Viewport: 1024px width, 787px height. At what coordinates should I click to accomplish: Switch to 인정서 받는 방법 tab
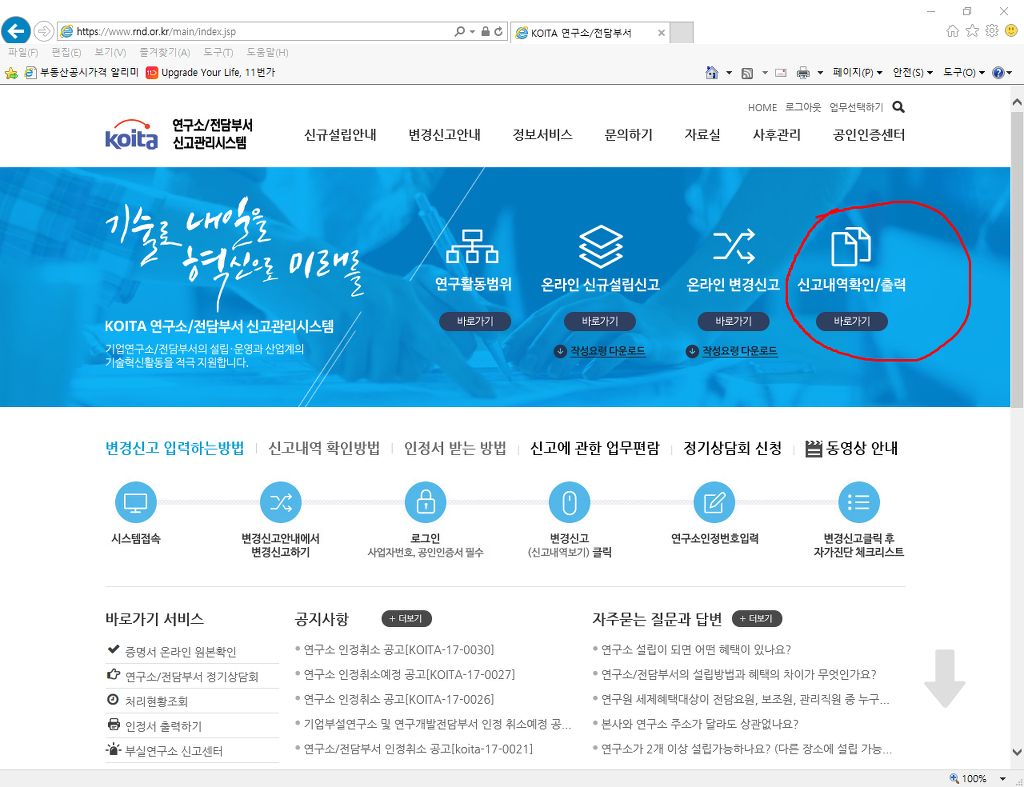click(x=455, y=448)
